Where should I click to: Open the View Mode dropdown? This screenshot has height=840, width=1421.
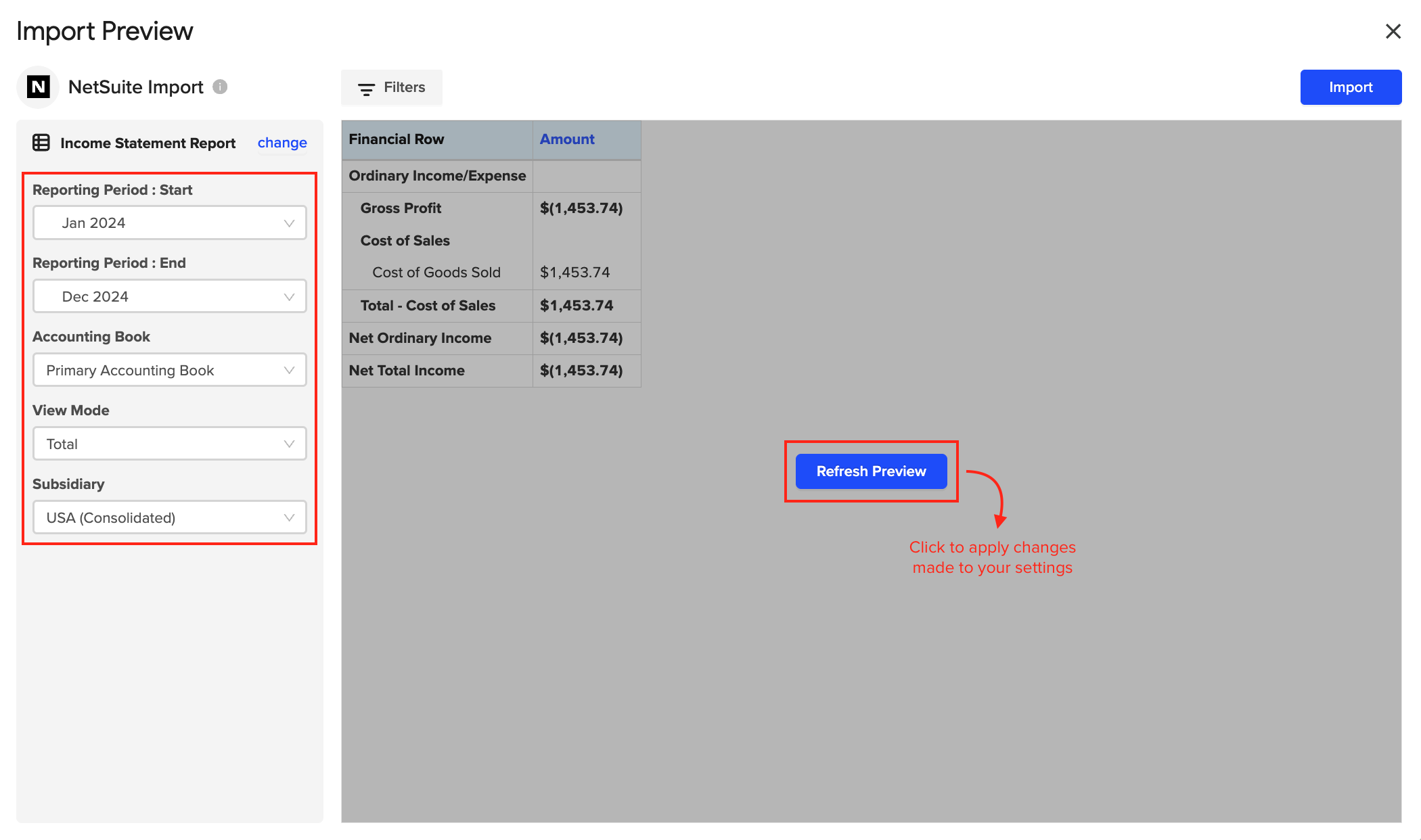[x=170, y=444]
